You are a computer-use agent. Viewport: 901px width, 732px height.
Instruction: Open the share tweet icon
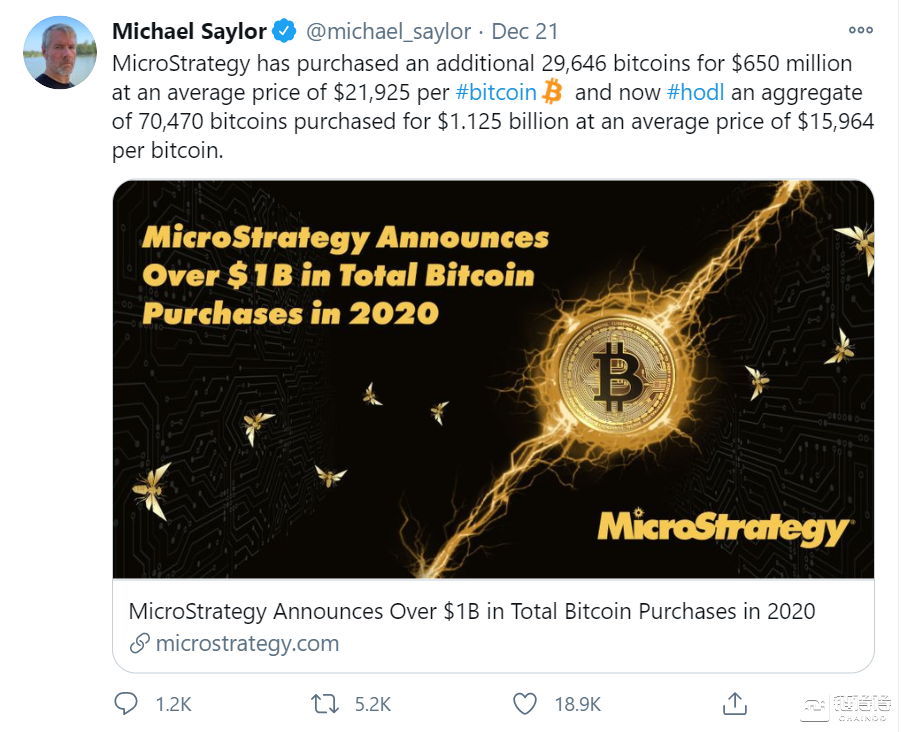tap(735, 703)
